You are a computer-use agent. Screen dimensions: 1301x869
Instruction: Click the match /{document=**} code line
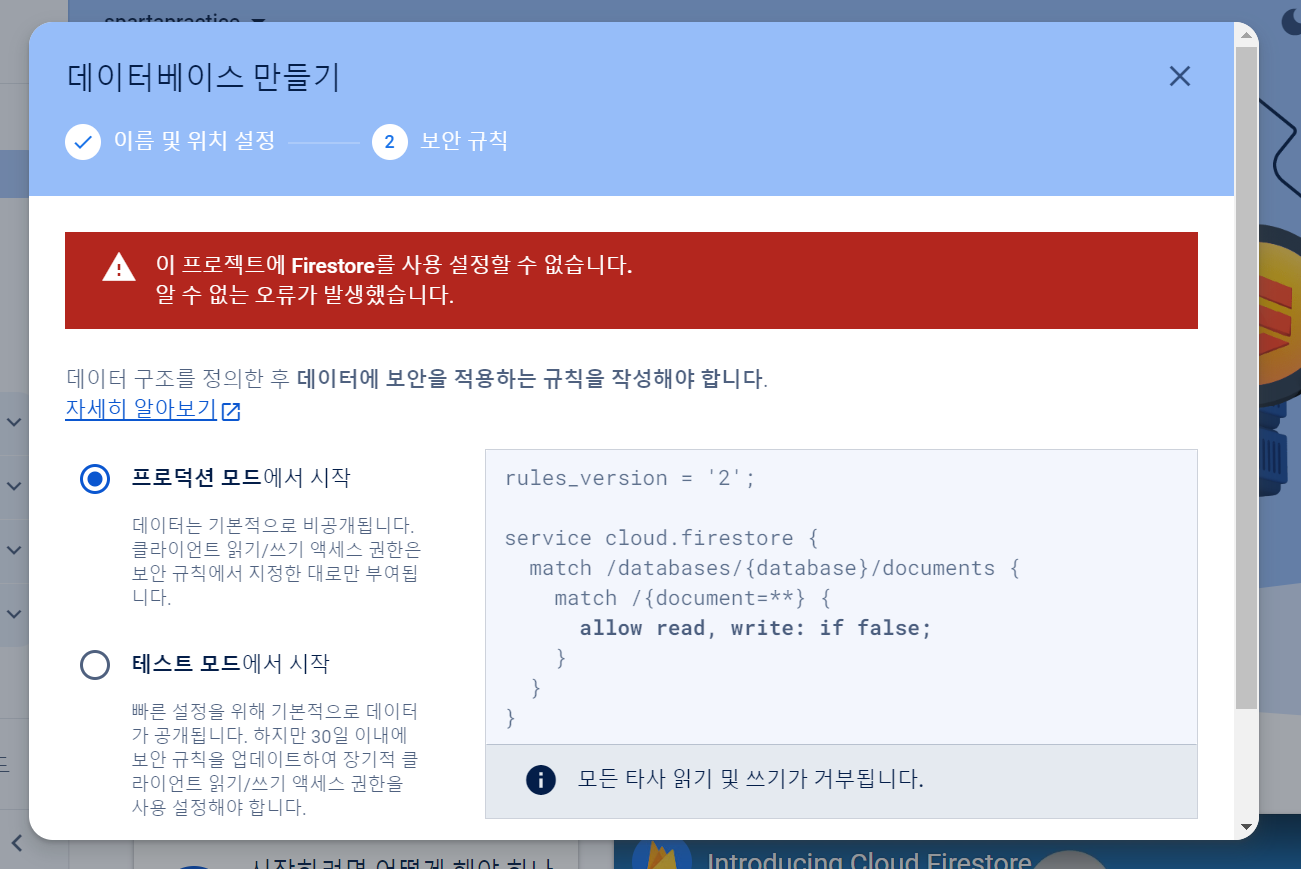tap(693, 598)
